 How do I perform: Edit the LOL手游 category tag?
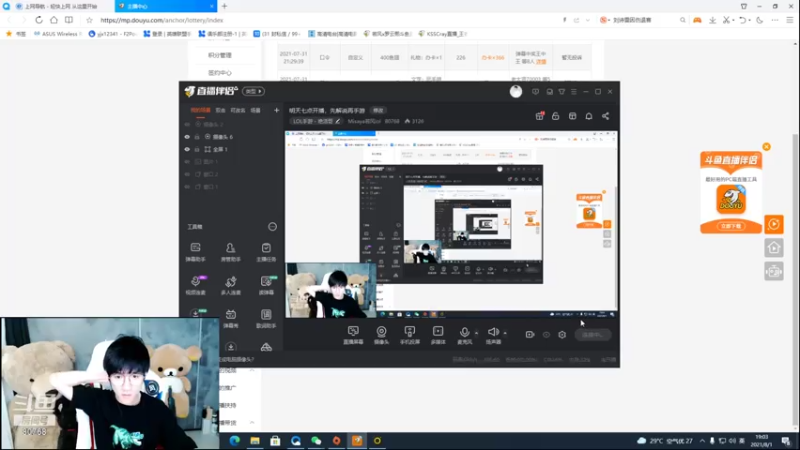316,121
